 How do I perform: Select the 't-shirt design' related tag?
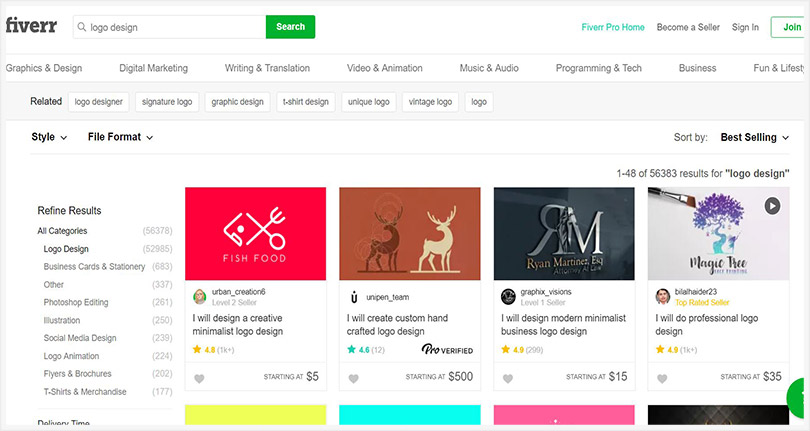306,102
